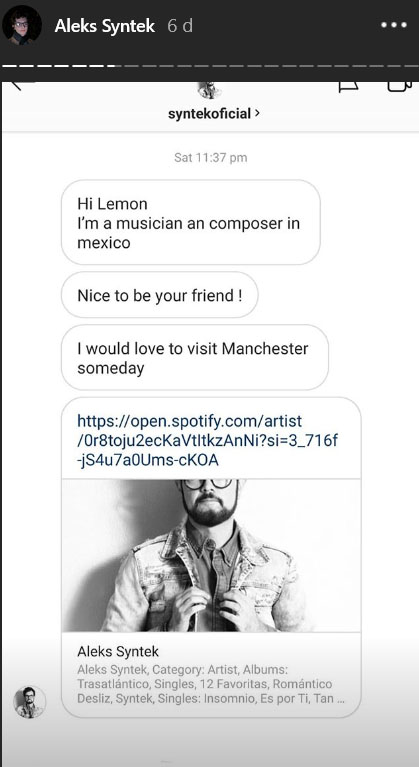This screenshot has width=419, height=767.
Task: Tap the flag icon in chat header
Action: point(348,87)
